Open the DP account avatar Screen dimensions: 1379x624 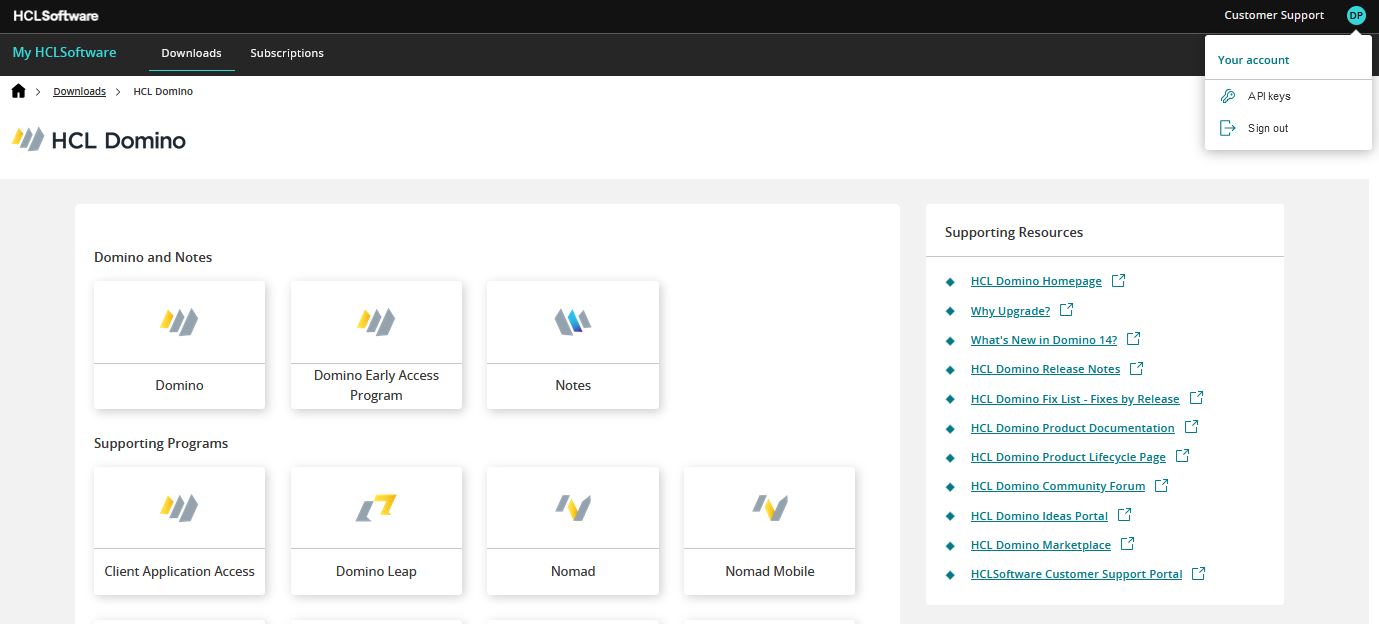tap(1356, 15)
